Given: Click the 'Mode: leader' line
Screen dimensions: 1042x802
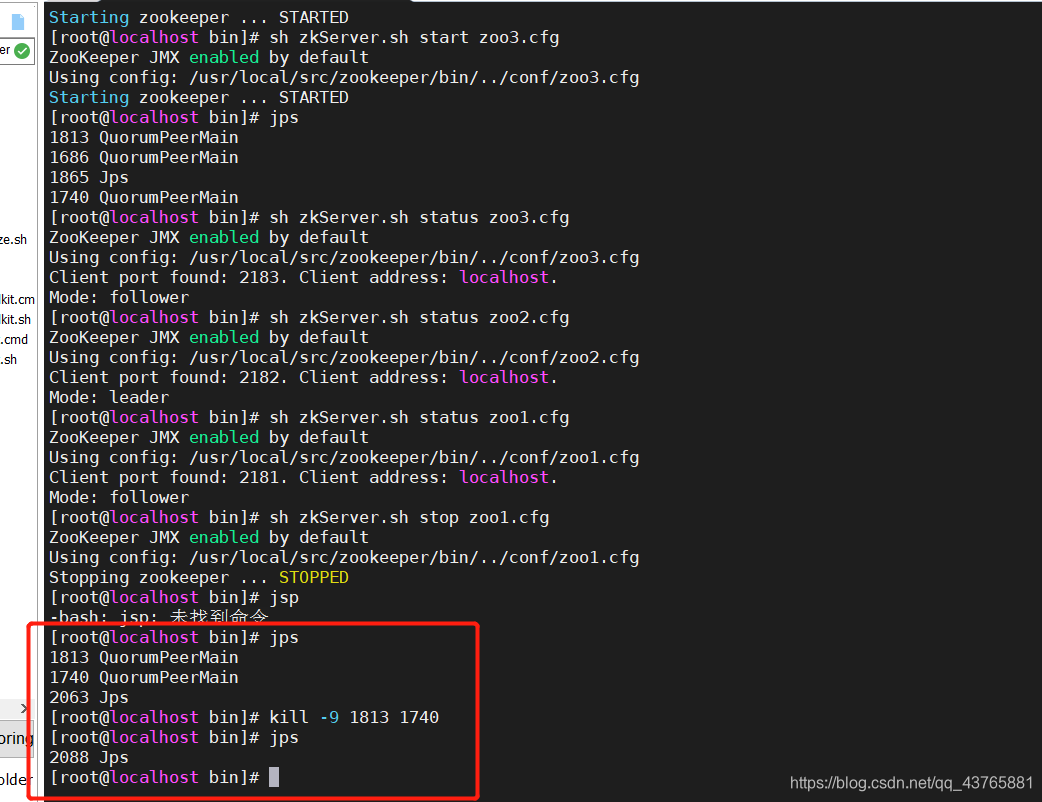Looking at the screenshot, I should pos(109,397).
